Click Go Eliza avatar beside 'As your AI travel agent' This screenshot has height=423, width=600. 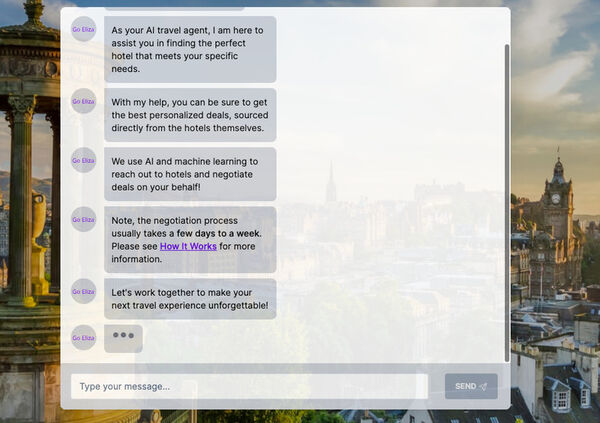[83, 29]
